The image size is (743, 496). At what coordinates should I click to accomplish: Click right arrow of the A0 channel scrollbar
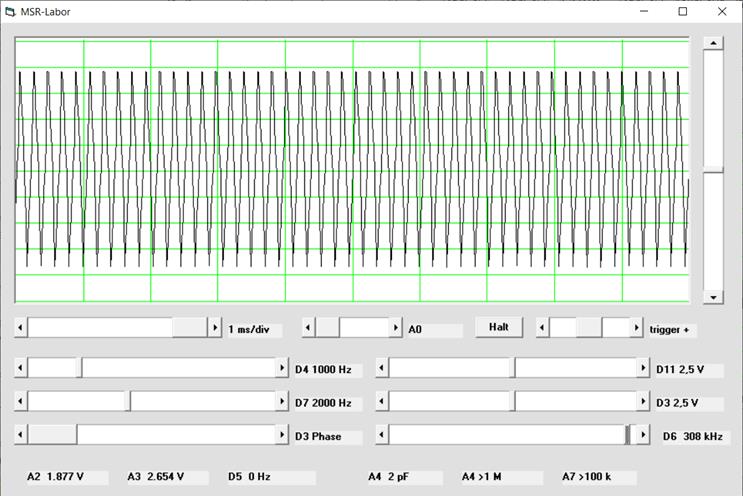[395, 328]
